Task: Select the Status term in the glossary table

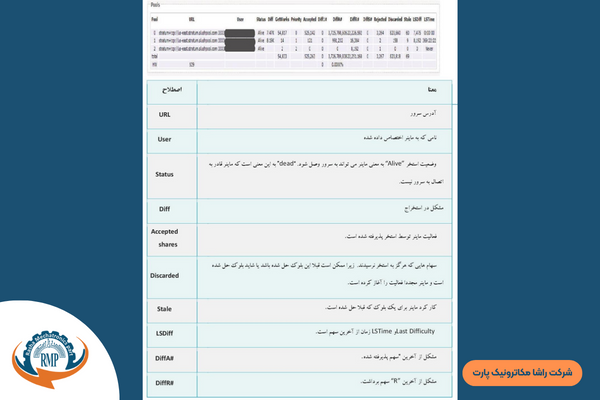Action: coord(166,174)
